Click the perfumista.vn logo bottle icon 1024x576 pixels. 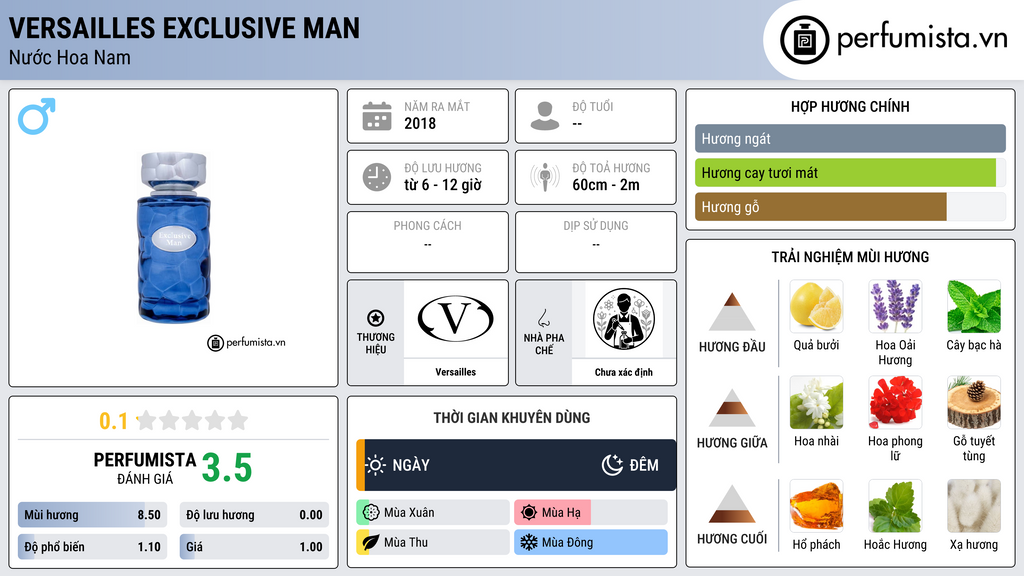tap(804, 40)
